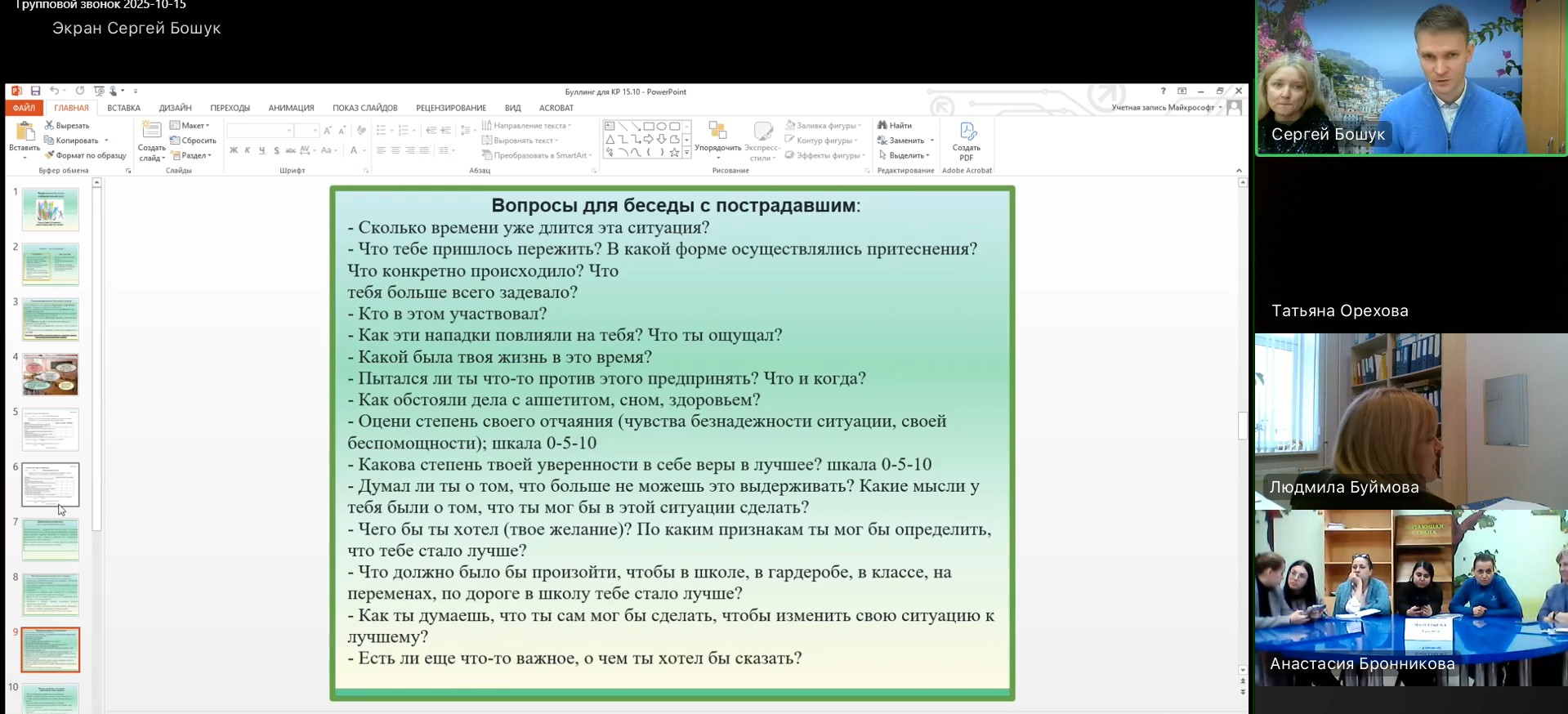This screenshot has width=1568, height=714.
Task: Click the Save icon in quick access toolbar
Action: 35,91
